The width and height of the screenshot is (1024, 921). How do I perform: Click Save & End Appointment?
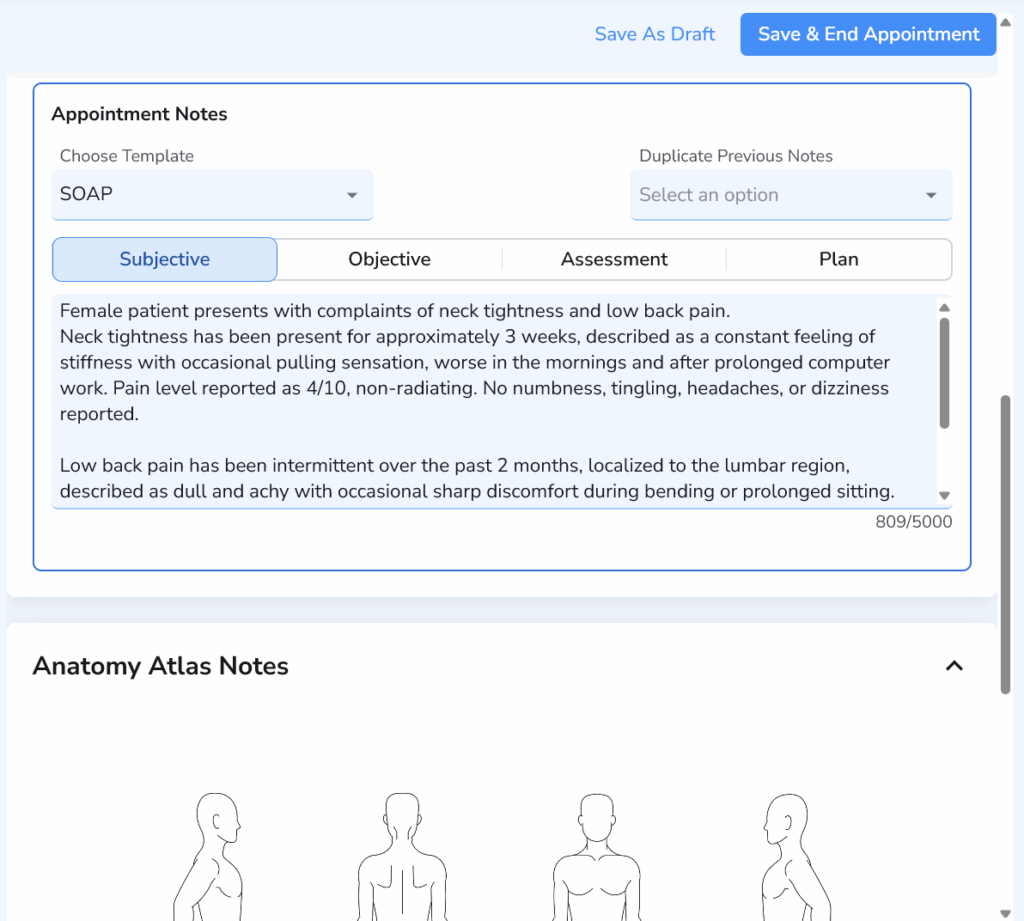pyautogui.click(x=866, y=33)
